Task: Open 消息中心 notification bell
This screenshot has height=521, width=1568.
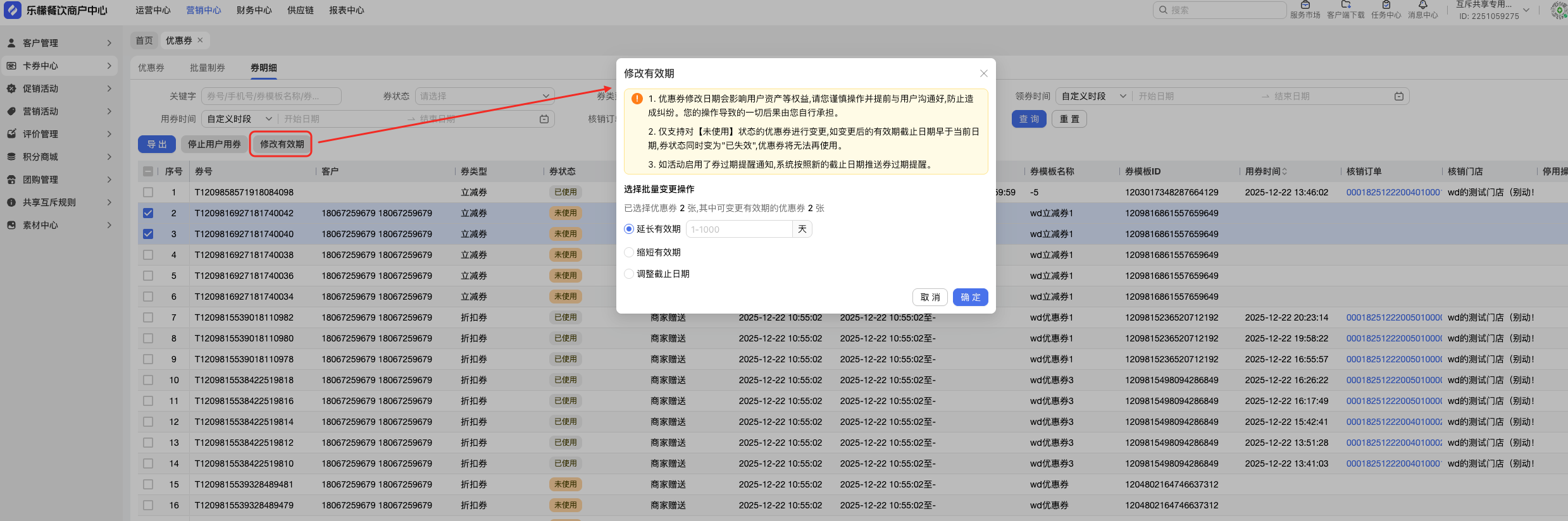Action: (1422, 6)
